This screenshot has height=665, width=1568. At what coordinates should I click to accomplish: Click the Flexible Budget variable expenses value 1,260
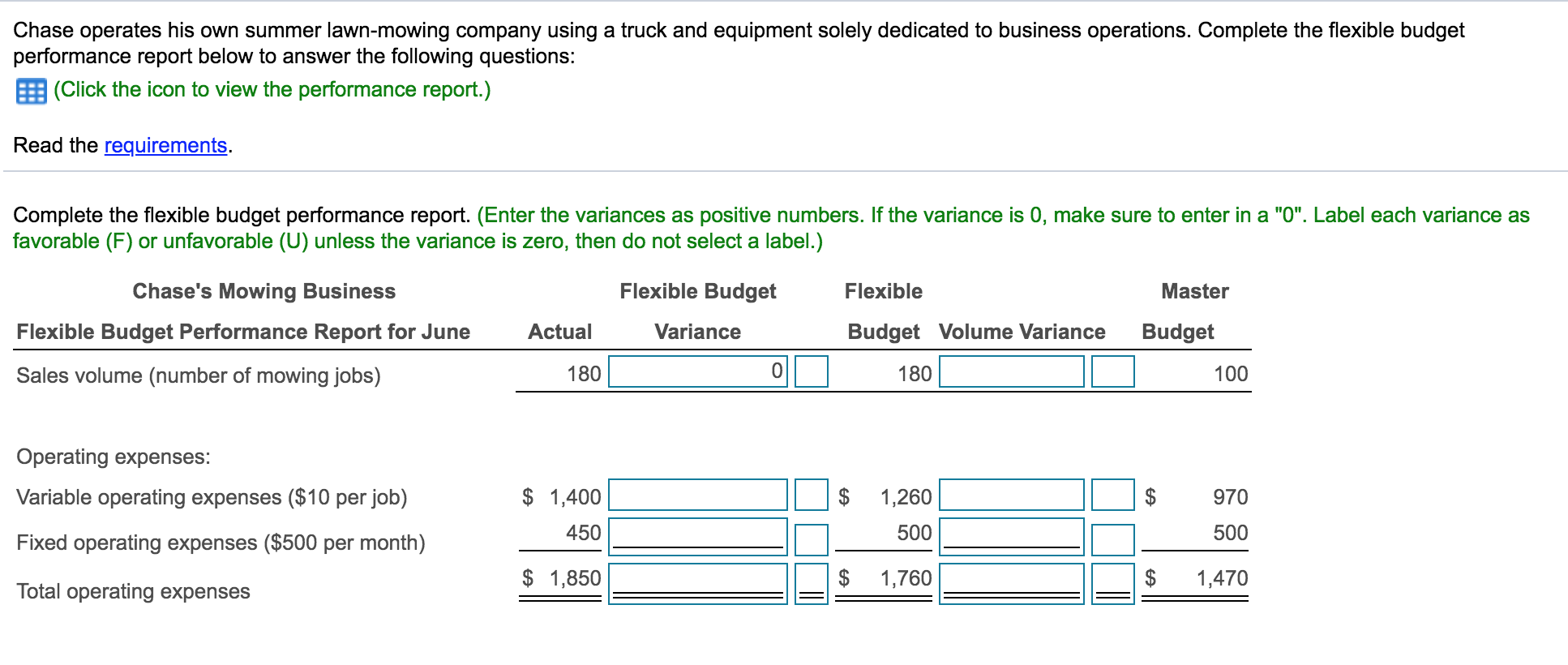pyautogui.click(x=906, y=497)
